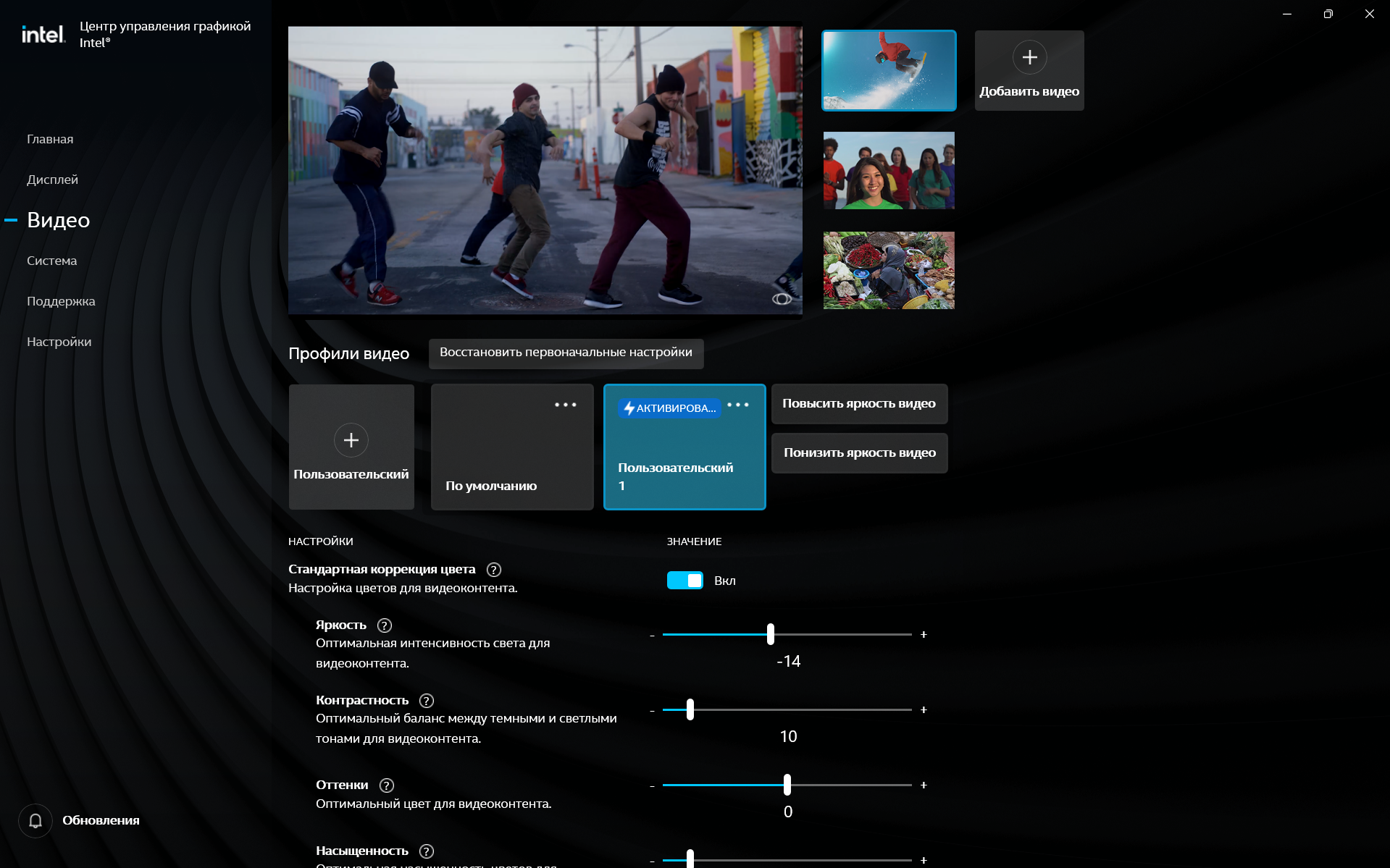Viewport: 1390px width, 868px height.
Task: Restore down the window
Action: (1328, 14)
